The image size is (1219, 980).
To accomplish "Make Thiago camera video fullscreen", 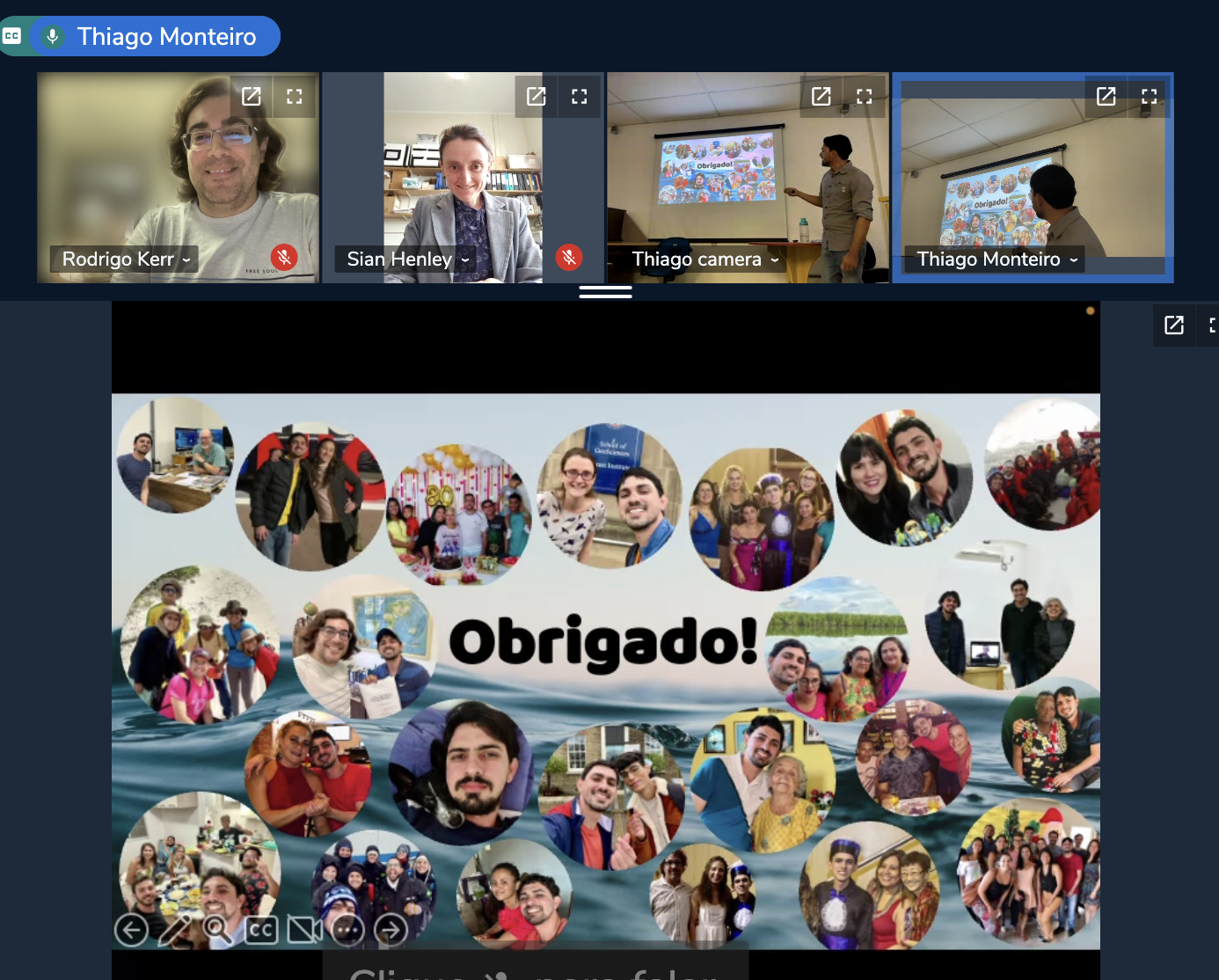I will click(x=865, y=96).
